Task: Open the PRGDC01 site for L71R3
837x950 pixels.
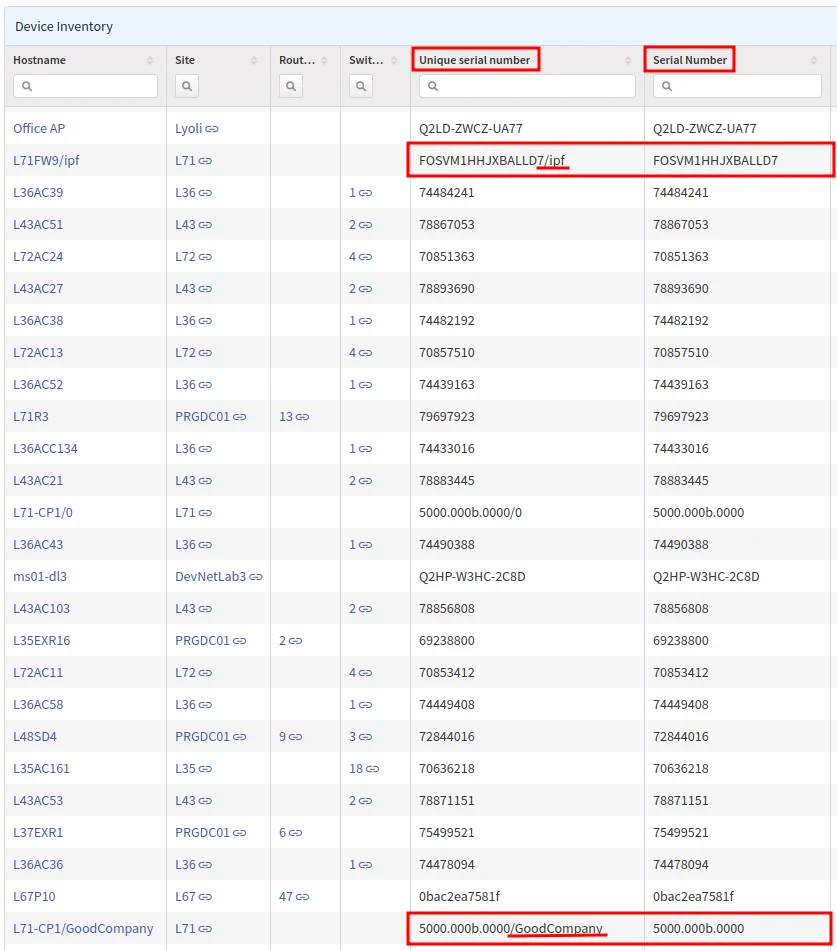Action: (202, 417)
